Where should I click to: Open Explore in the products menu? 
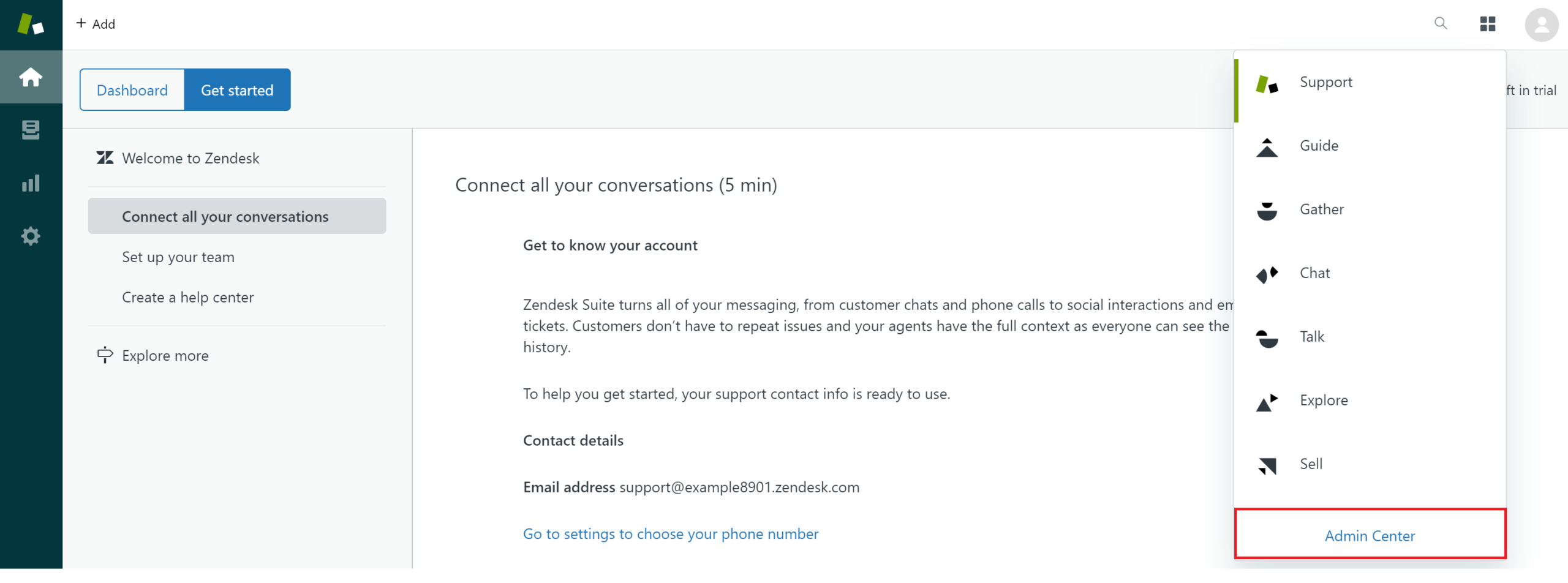click(x=1324, y=401)
